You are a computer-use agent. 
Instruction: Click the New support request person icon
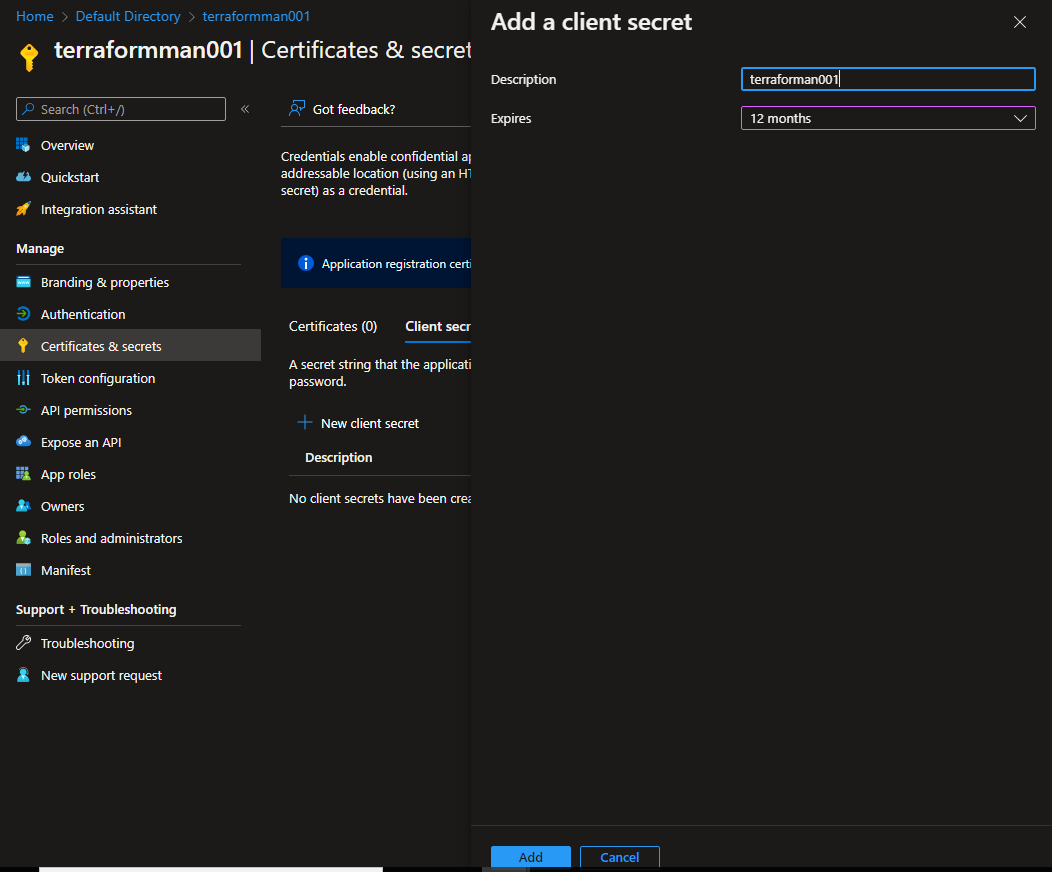(x=23, y=675)
